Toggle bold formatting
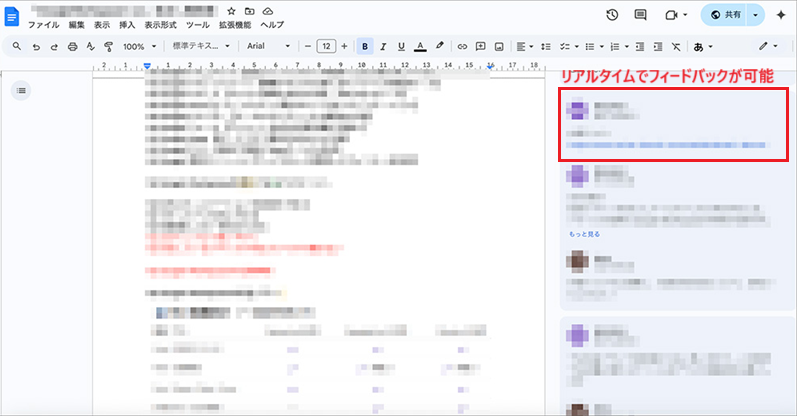 364,46
